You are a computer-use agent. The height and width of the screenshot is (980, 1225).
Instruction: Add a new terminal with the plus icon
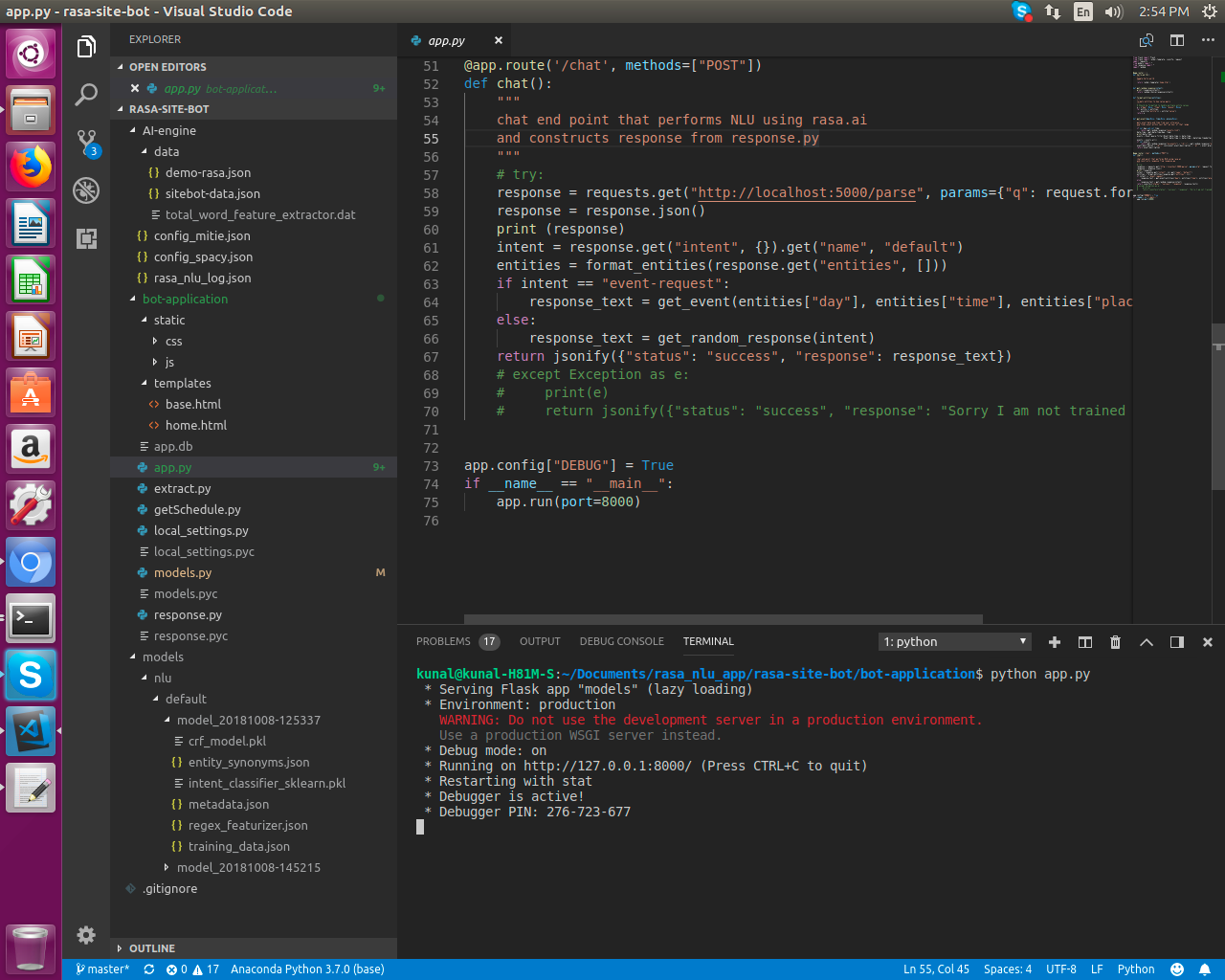click(1055, 642)
